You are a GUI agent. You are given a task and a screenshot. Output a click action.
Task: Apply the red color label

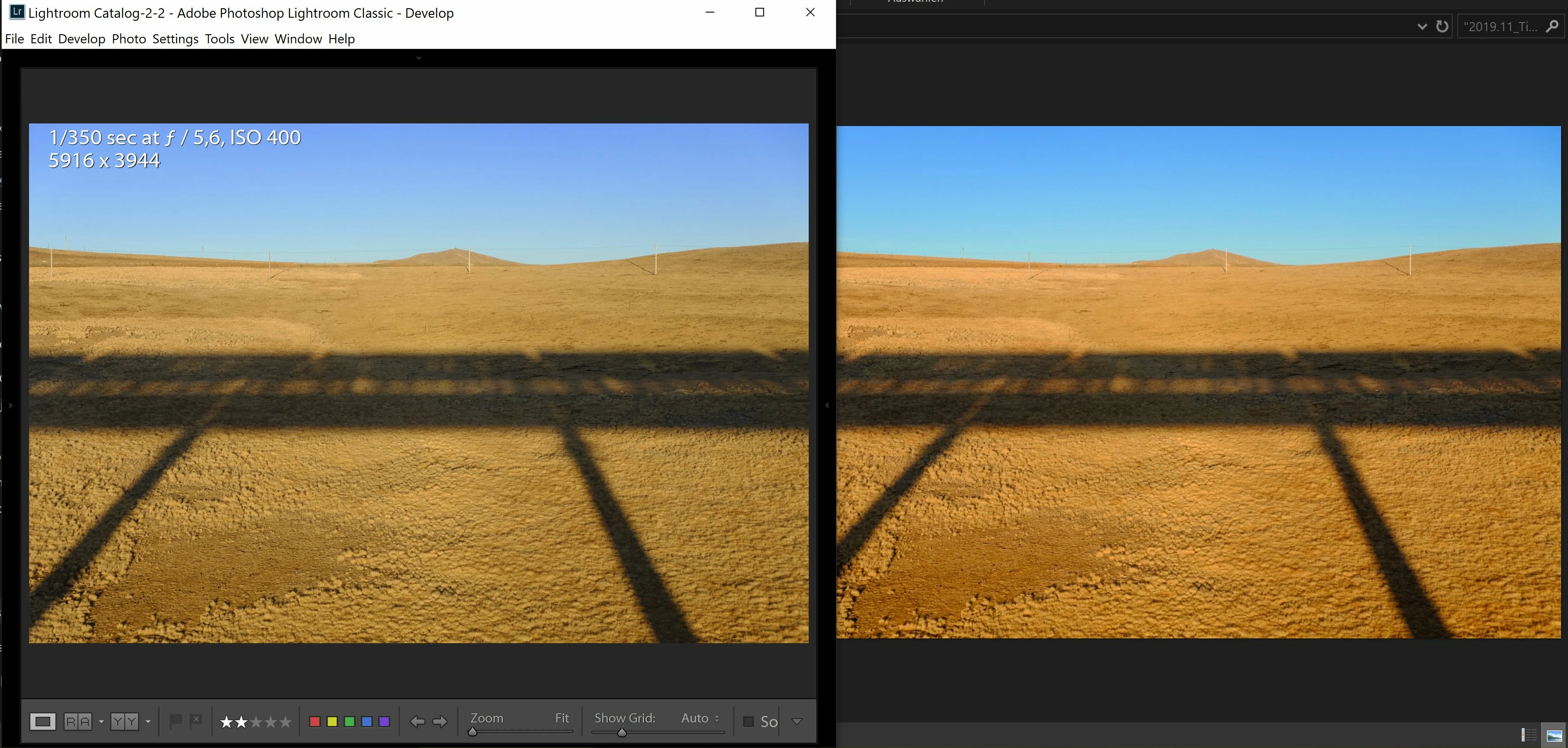[315, 721]
